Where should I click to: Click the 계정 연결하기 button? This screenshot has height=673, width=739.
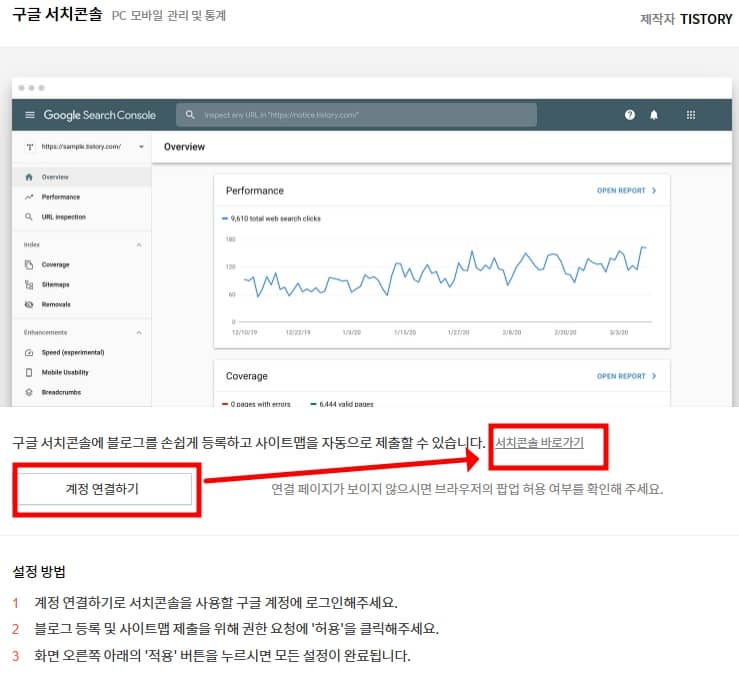point(105,489)
